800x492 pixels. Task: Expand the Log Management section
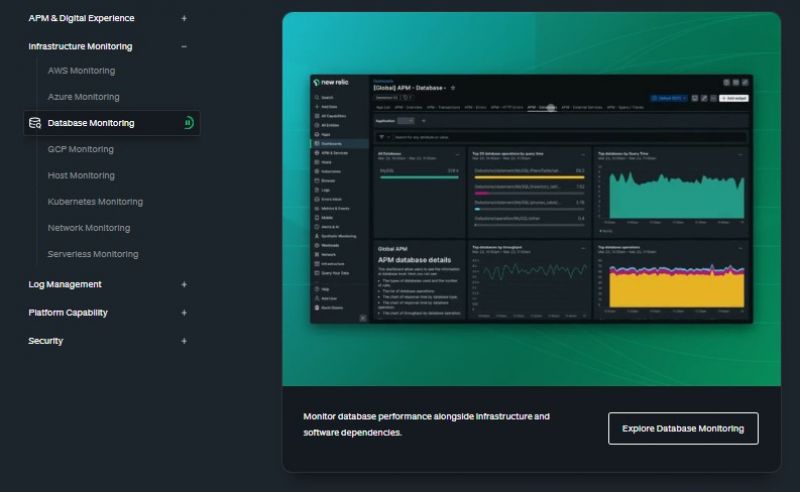coord(184,284)
